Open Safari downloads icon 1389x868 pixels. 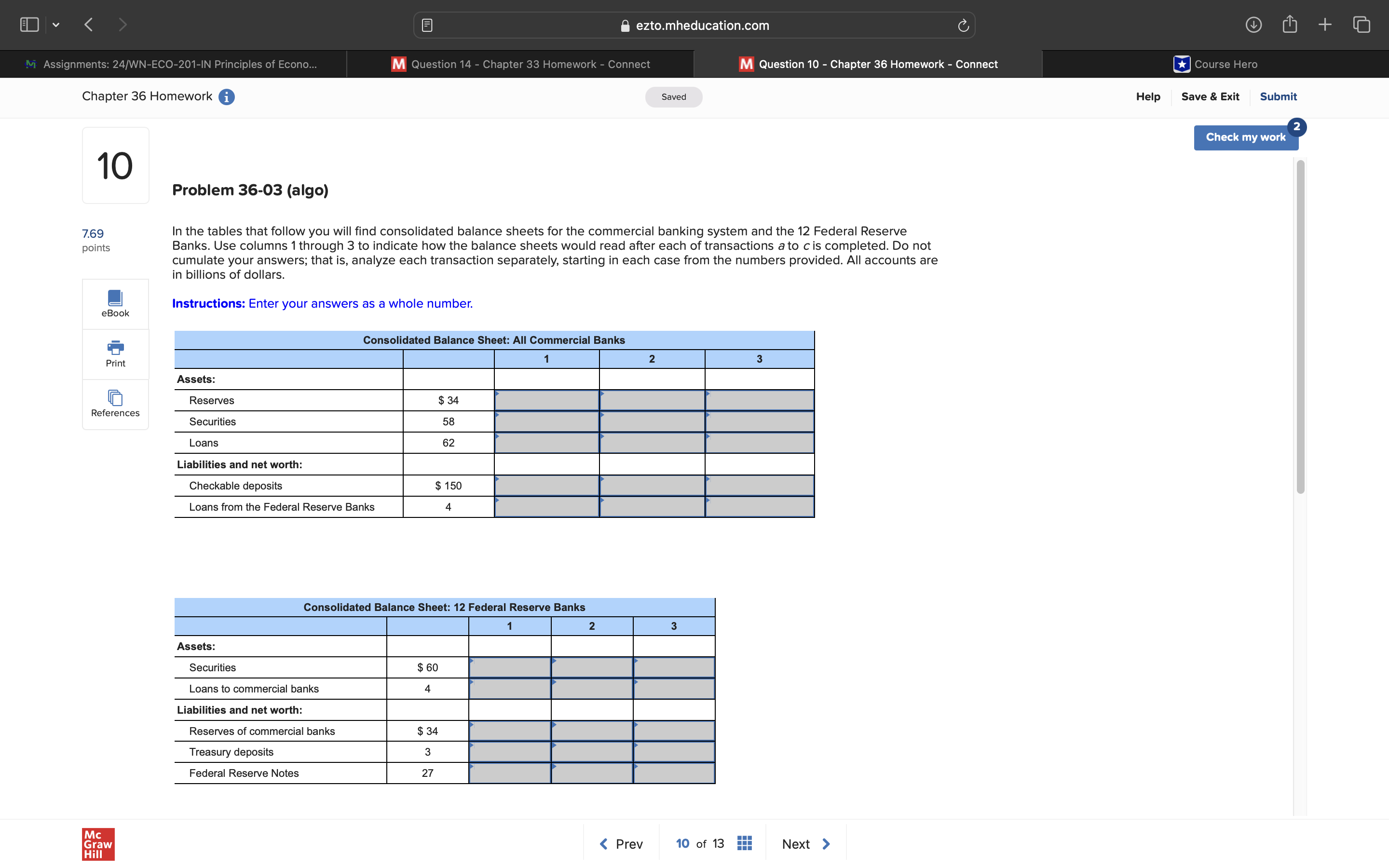tap(1253, 25)
